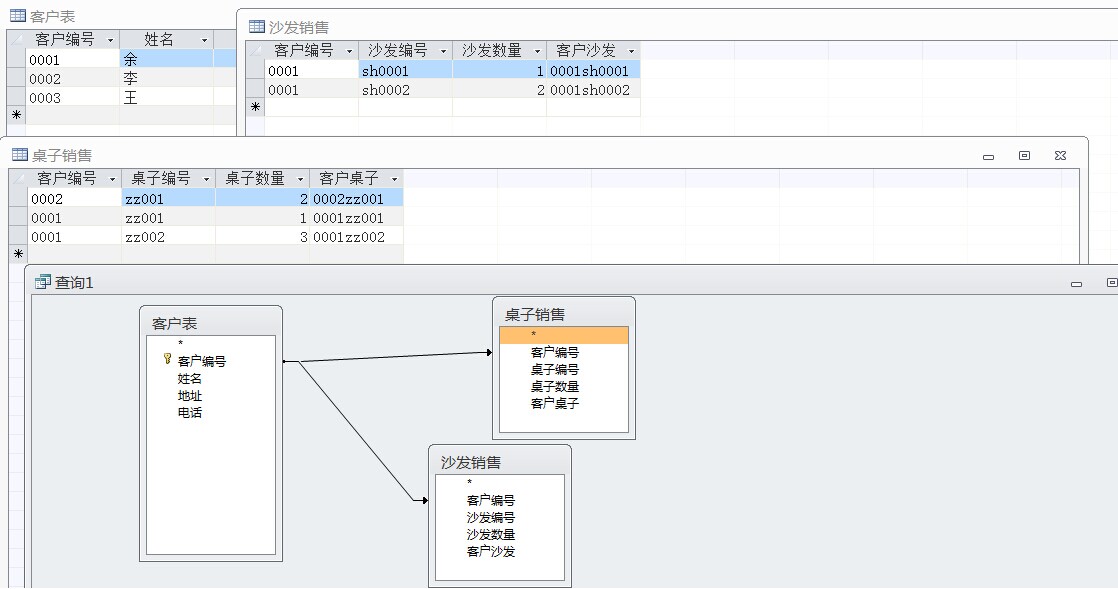Open 桌子数量 column filter dropdown
The width and height of the screenshot is (1118, 589).
(x=300, y=179)
